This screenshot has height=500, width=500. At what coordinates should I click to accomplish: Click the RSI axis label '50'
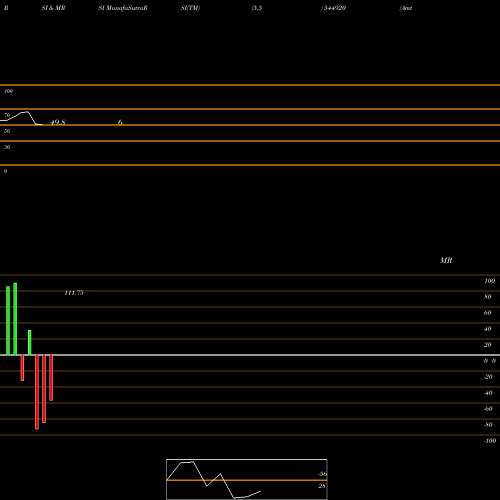click(7, 131)
